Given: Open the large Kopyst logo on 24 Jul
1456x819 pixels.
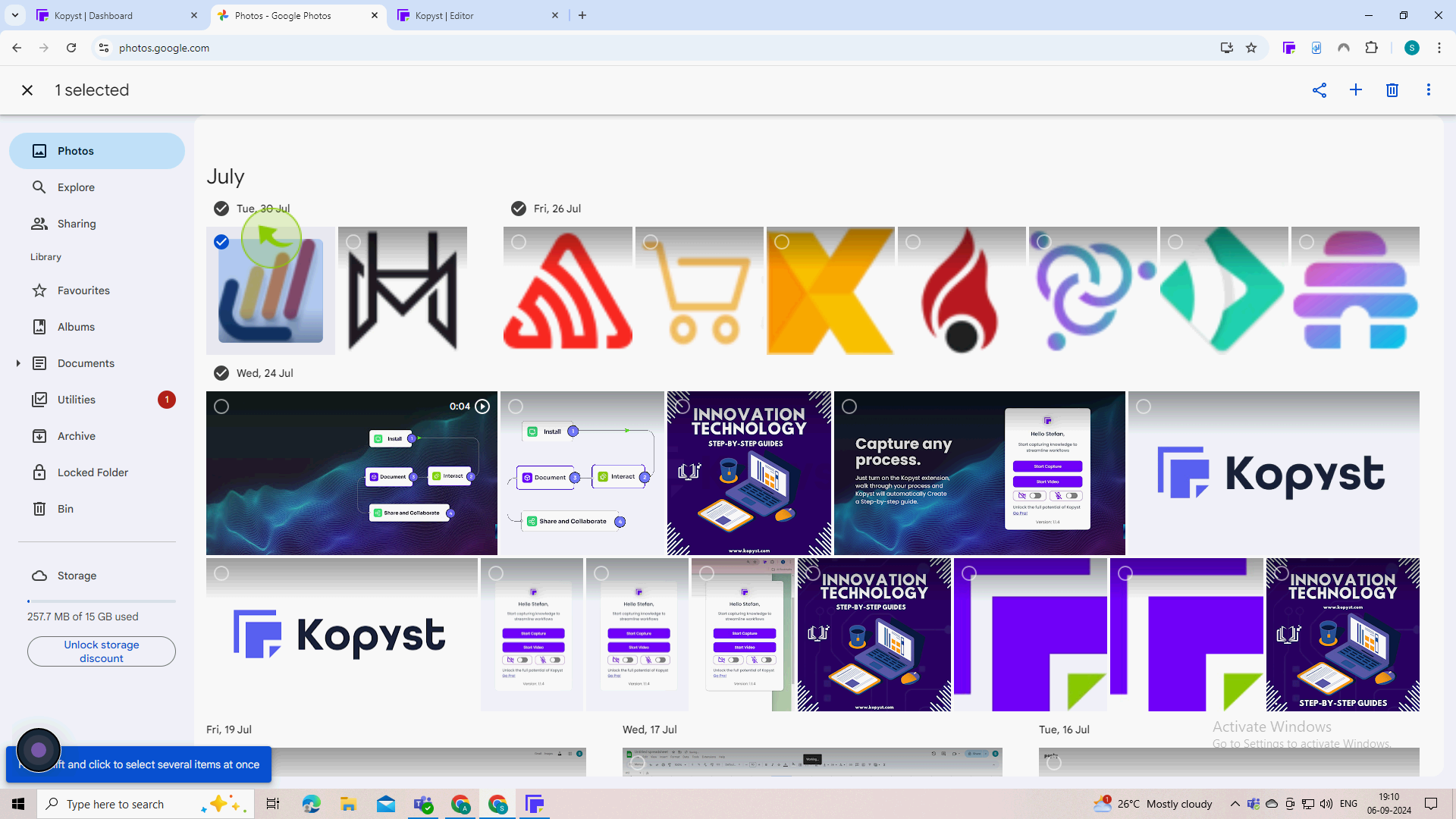Looking at the screenshot, I should [1274, 473].
